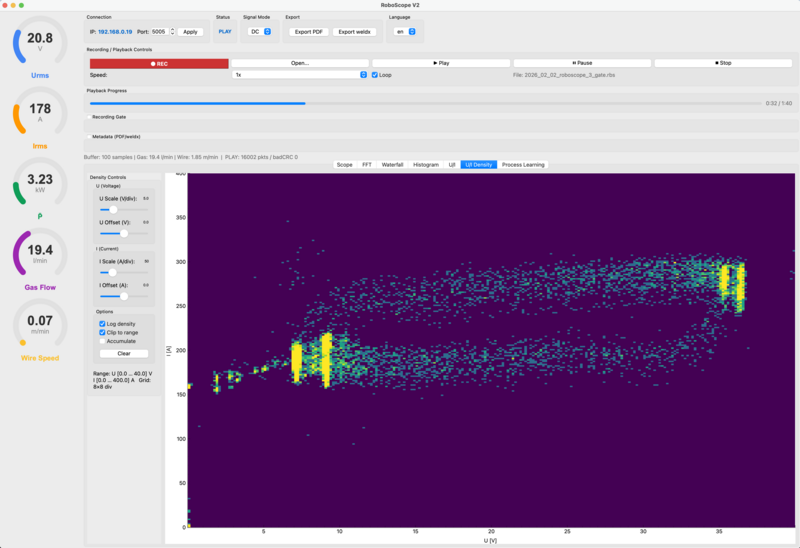Click Clear in density options

[x=124, y=353]
